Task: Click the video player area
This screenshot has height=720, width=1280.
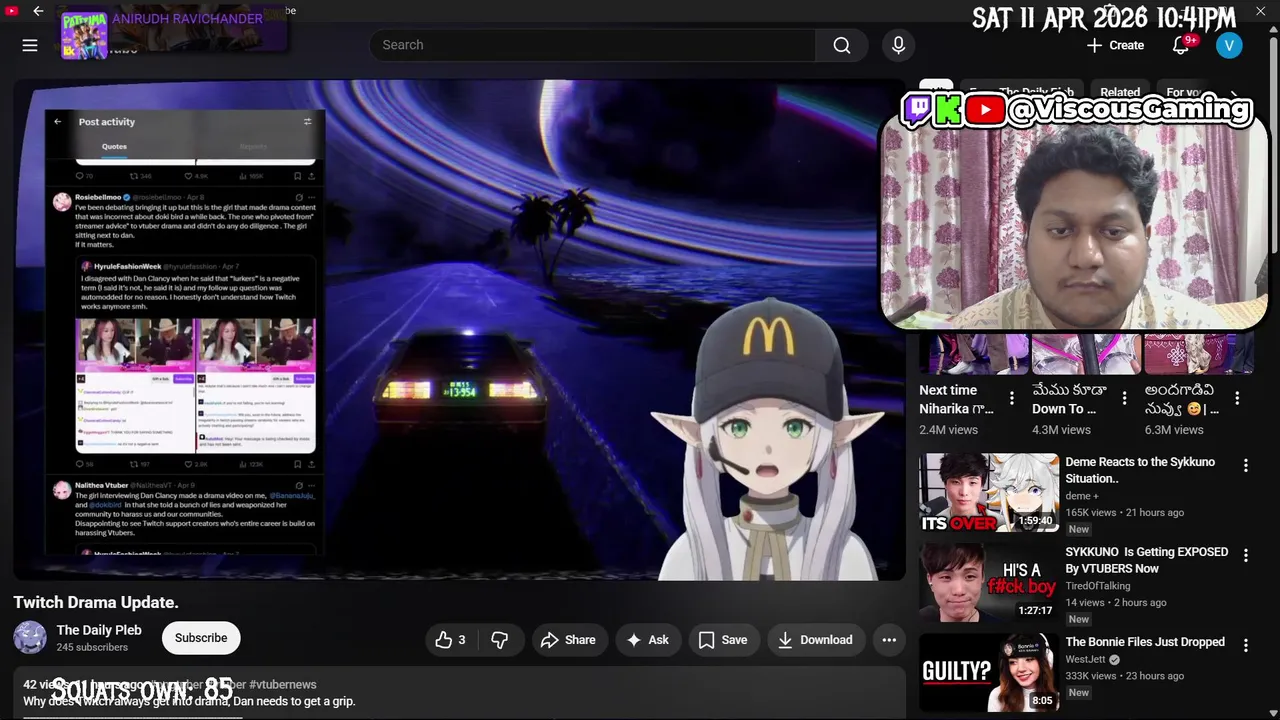Action: click(459, 330)
